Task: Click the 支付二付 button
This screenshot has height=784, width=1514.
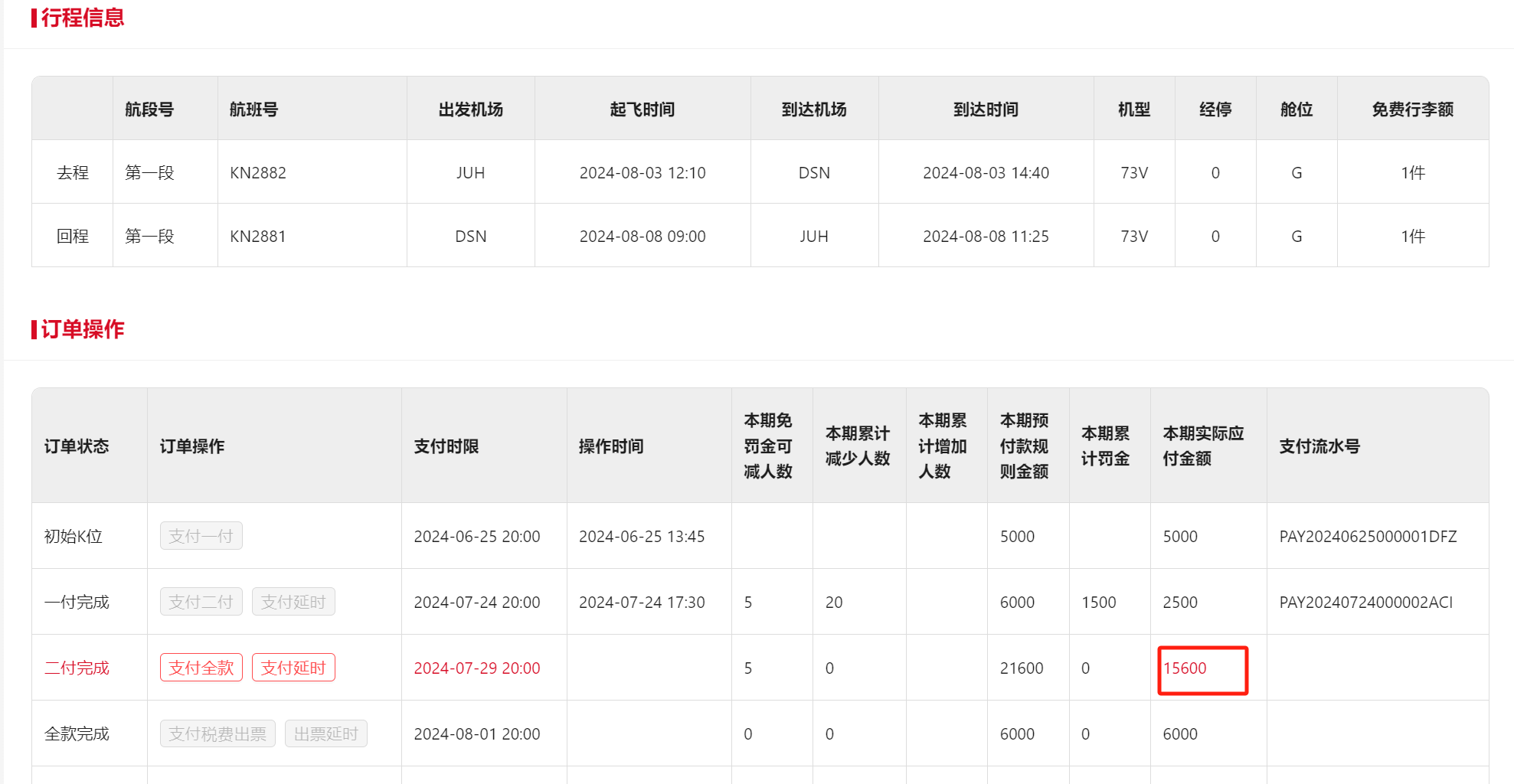Action: 201,602
